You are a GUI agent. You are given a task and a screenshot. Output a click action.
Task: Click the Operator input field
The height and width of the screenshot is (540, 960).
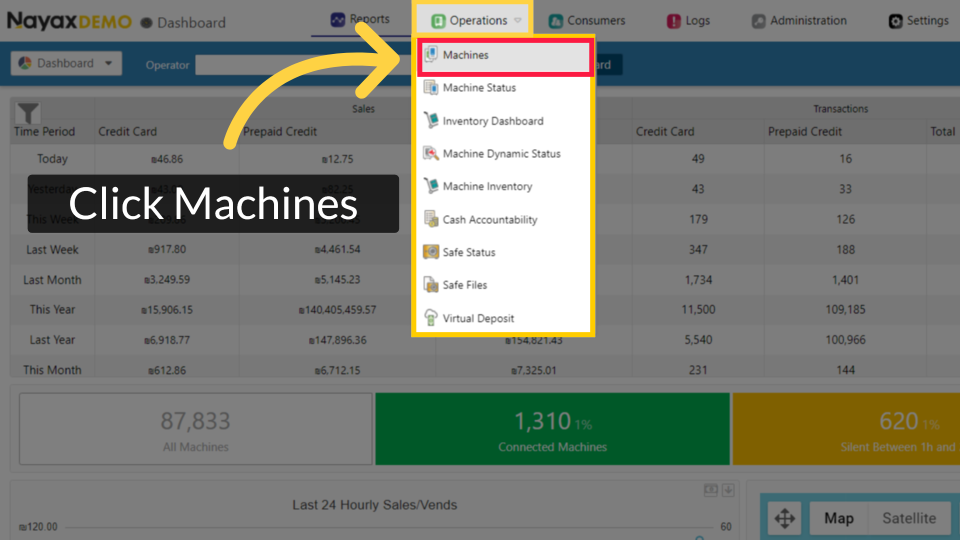(x=300, y=65)
